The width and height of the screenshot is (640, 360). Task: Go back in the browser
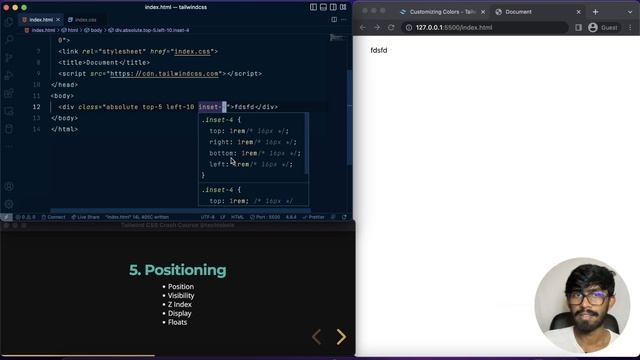363,27
